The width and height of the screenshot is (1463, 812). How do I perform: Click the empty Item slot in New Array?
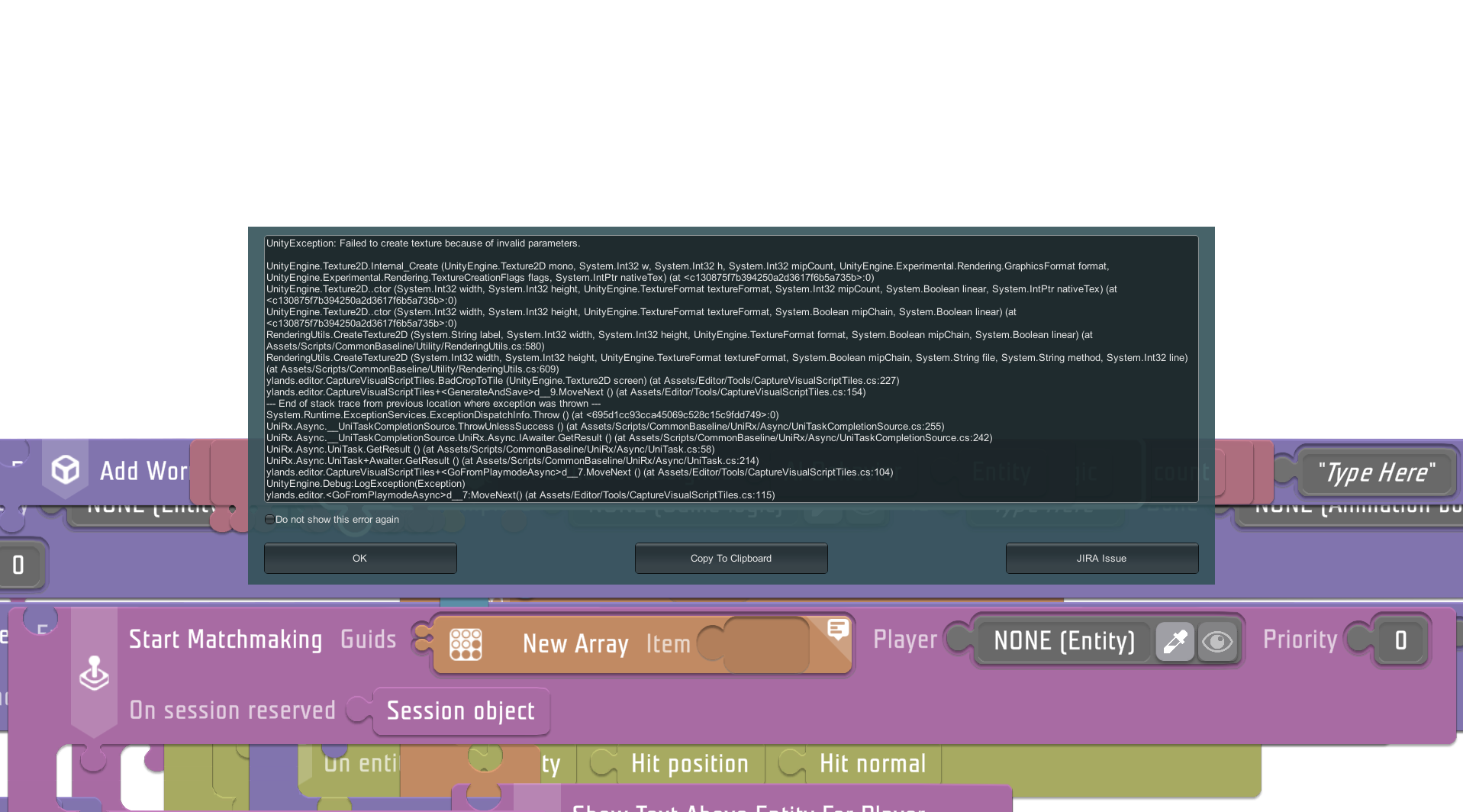(x=765, y=645)
